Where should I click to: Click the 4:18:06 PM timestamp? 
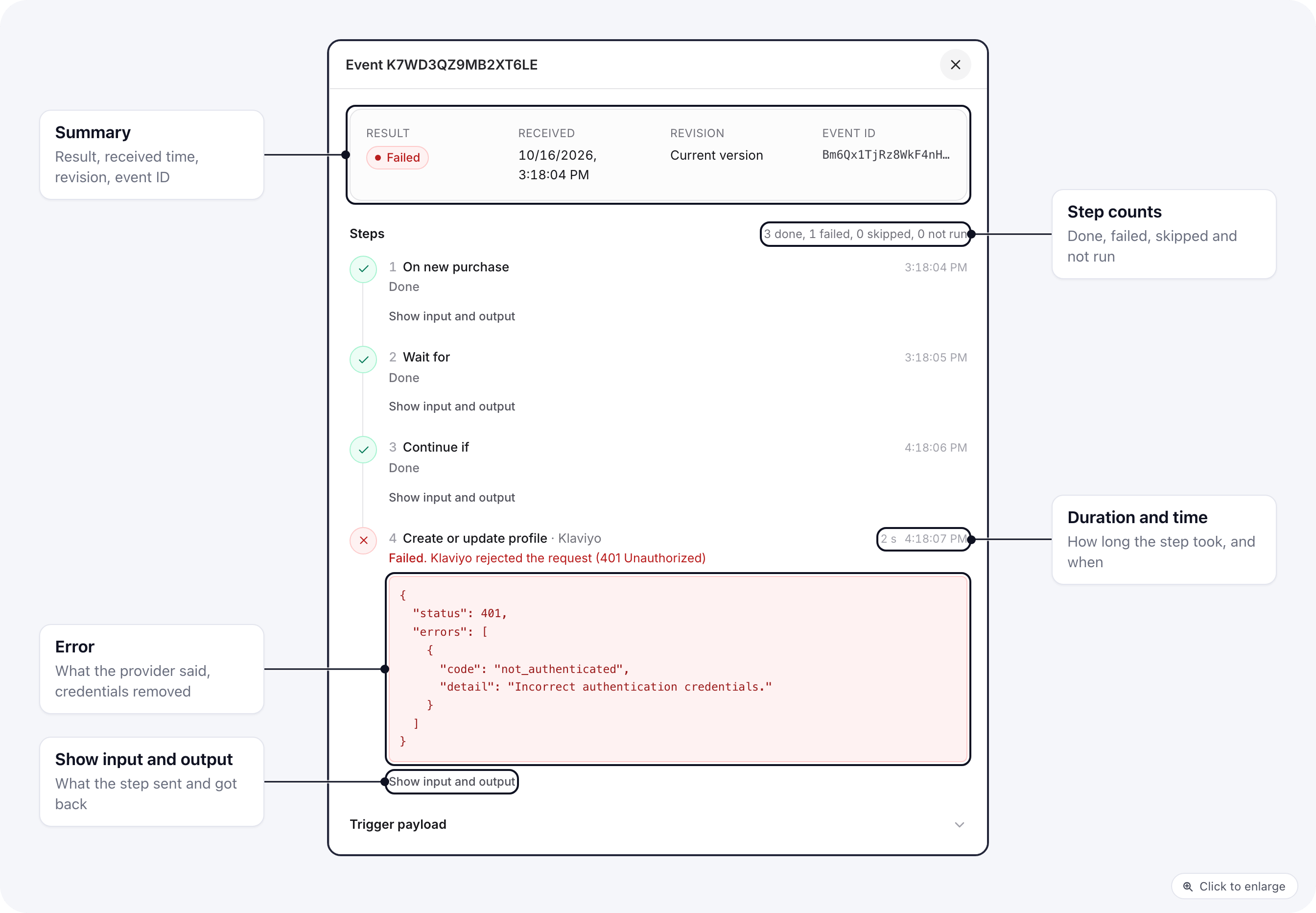point(935,448)
